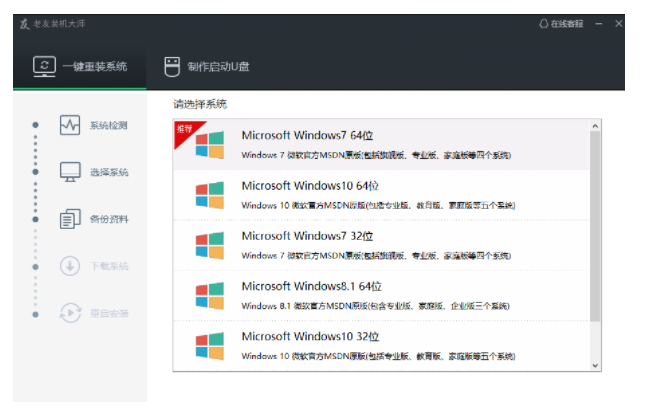Click the 下载系统 download arrow icon
The image size is (654, 413).
[x=70, y=266]
